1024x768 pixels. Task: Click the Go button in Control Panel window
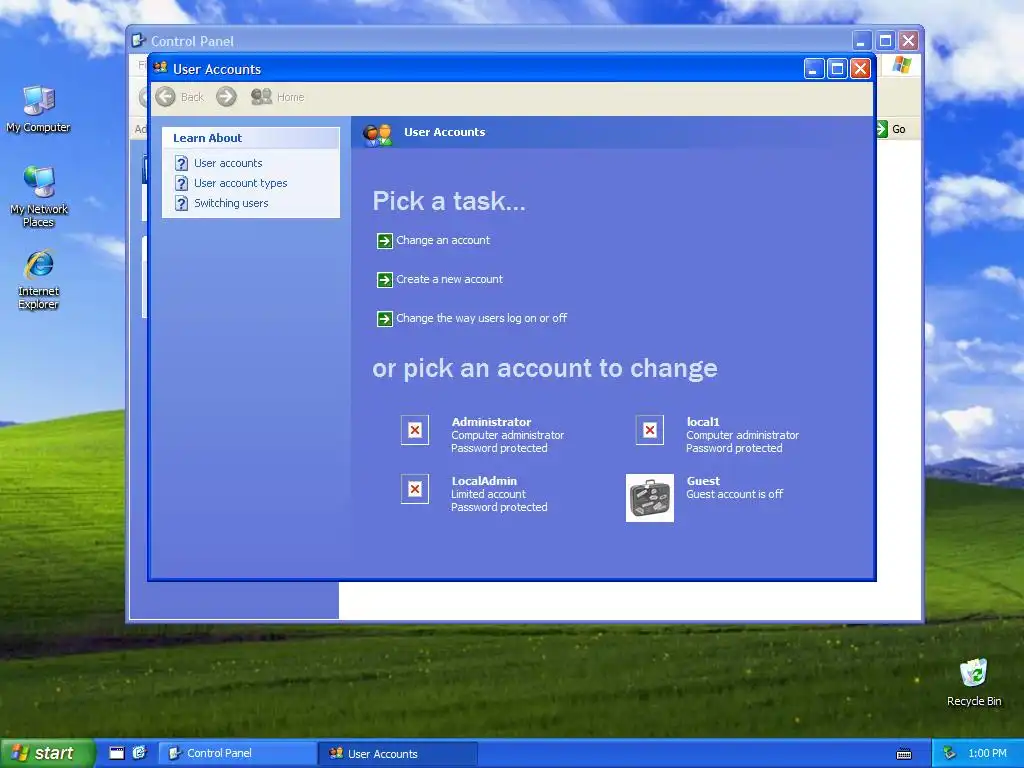point(891,129)
